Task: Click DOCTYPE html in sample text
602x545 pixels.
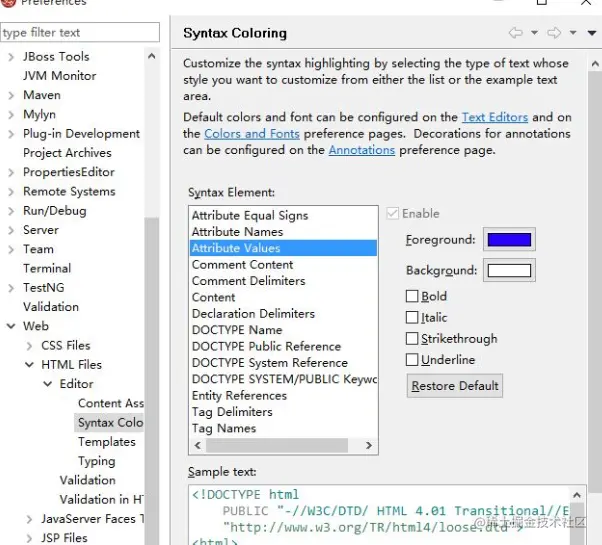Action: [x=246, y=494]
